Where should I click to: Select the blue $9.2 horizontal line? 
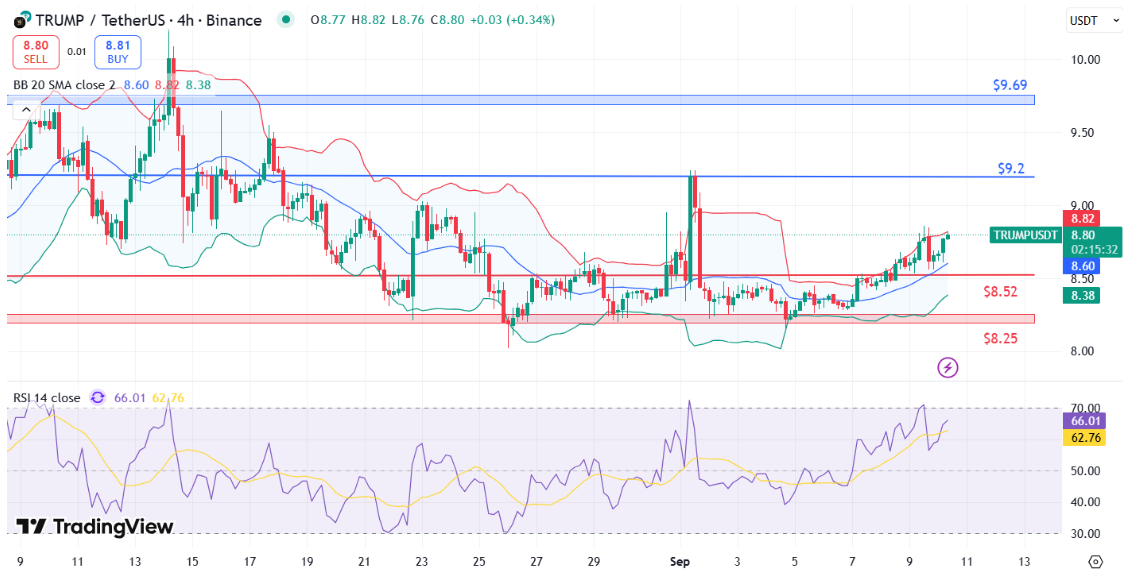pyautogui.click(x=521, y=176)
